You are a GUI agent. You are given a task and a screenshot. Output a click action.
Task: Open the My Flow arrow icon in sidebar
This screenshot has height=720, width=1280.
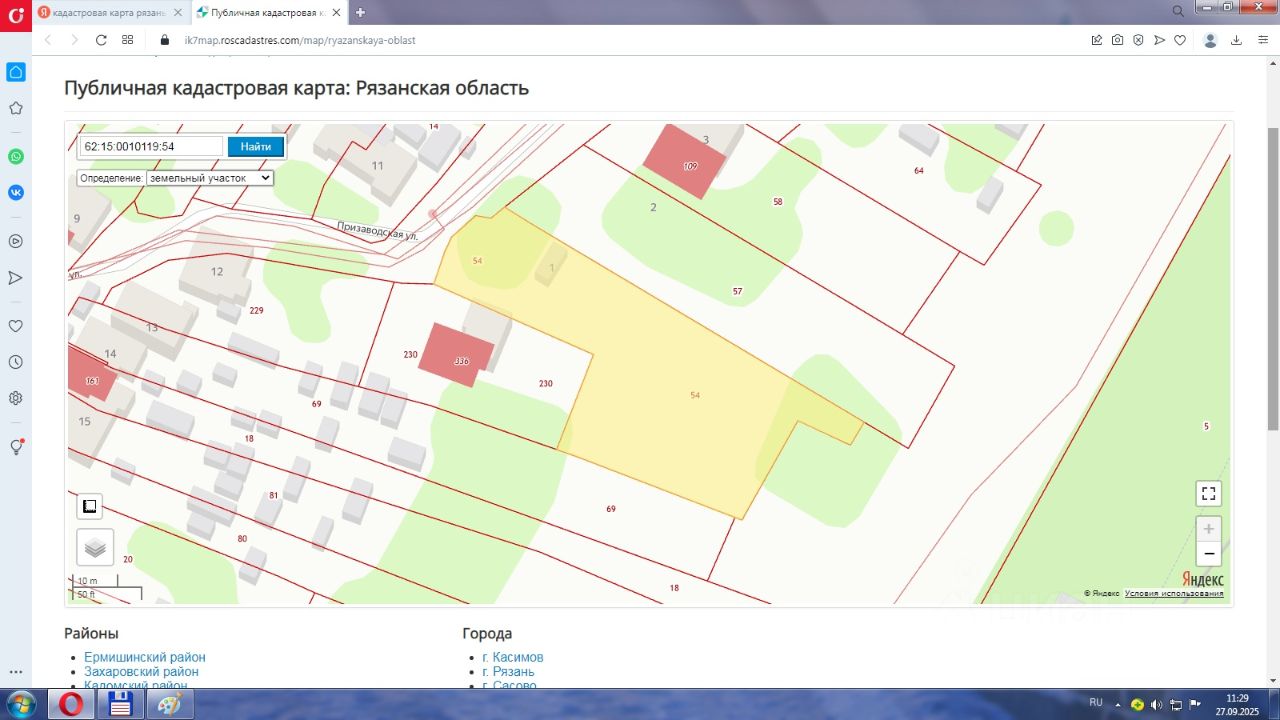(16, 277)
